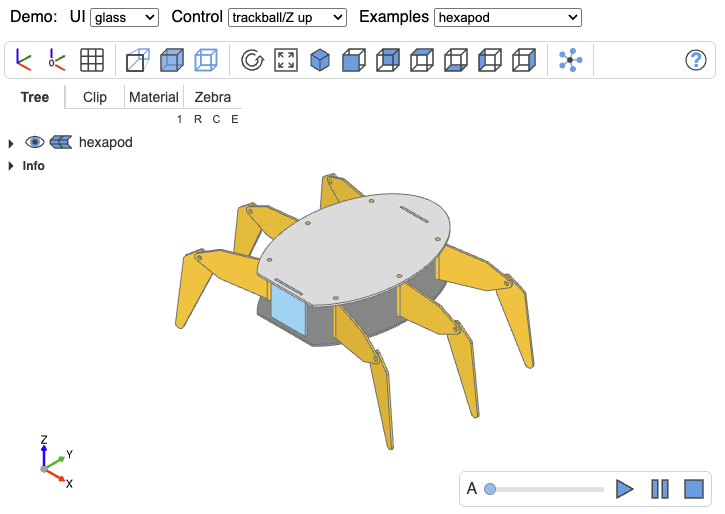The image size is (725, 514).
Task: Toggle the axes display icon
Action: [x=24, y=60]
